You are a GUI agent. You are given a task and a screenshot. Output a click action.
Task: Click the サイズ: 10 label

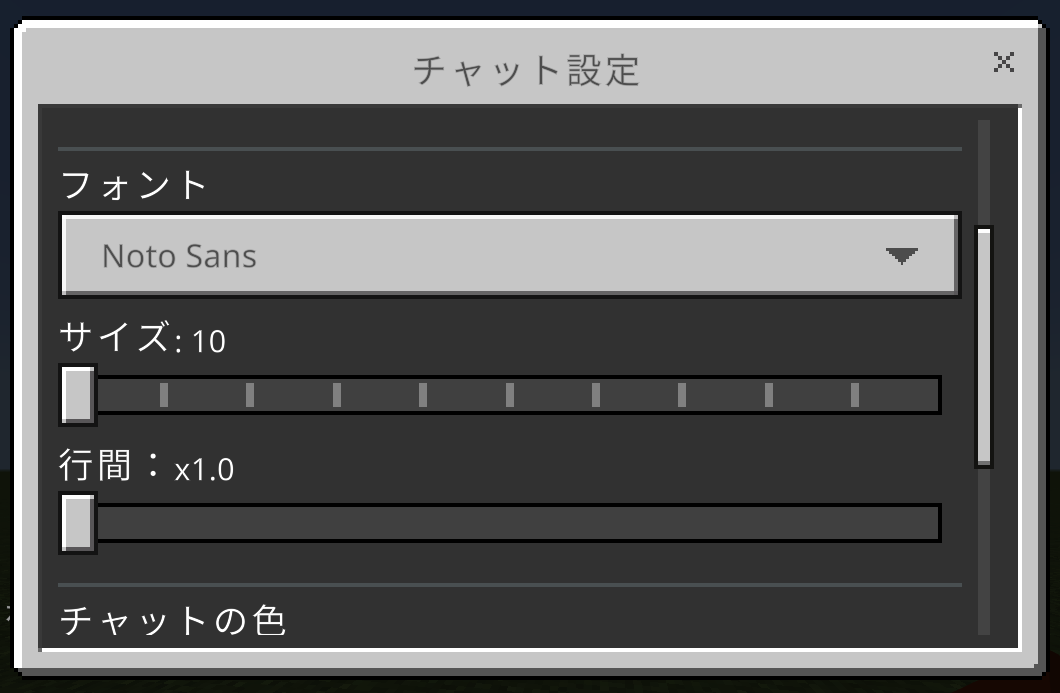pyautogui.click(x=142, y=340)
